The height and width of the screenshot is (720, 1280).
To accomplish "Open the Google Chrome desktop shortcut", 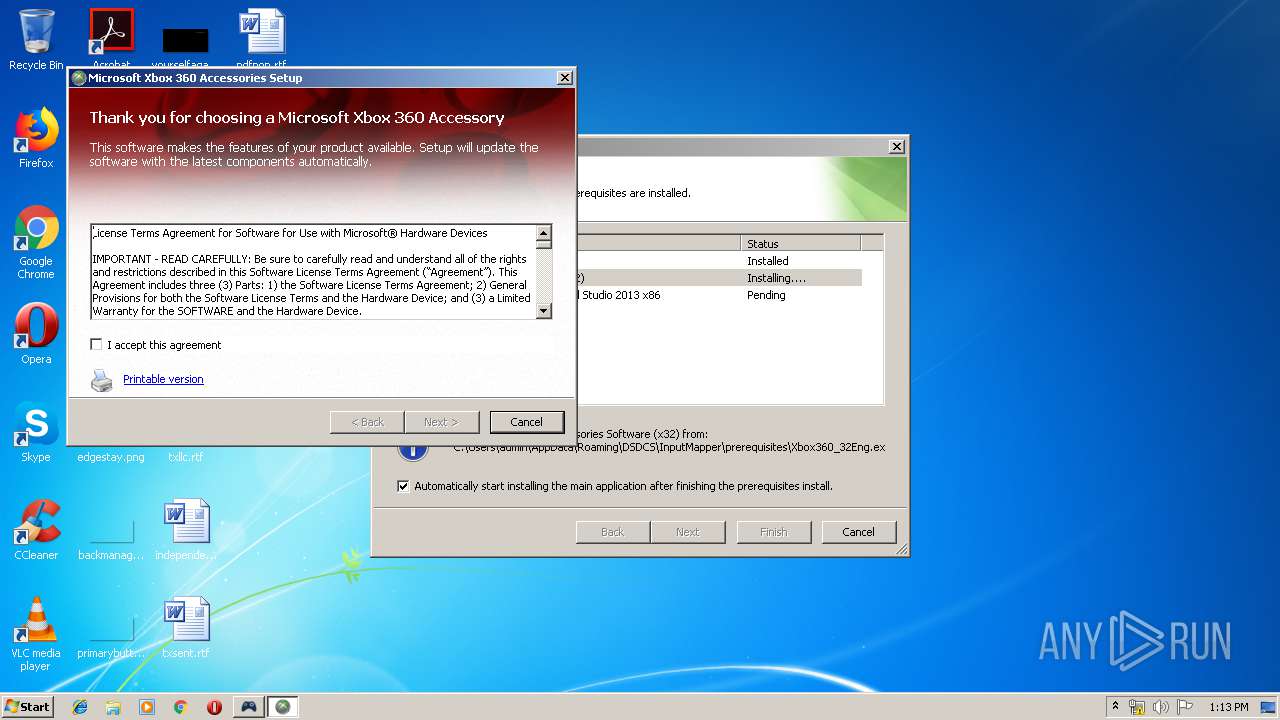I will 36,242.
